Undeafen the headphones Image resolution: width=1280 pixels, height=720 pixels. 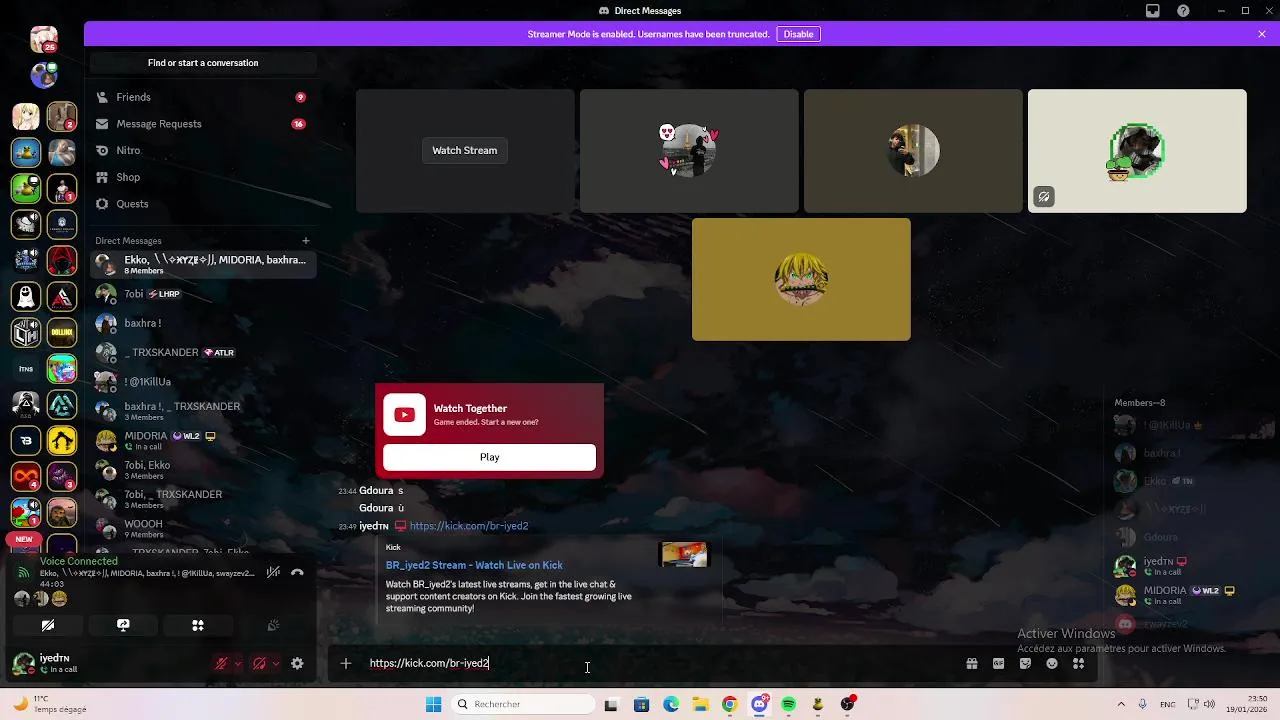coord(259,663)
